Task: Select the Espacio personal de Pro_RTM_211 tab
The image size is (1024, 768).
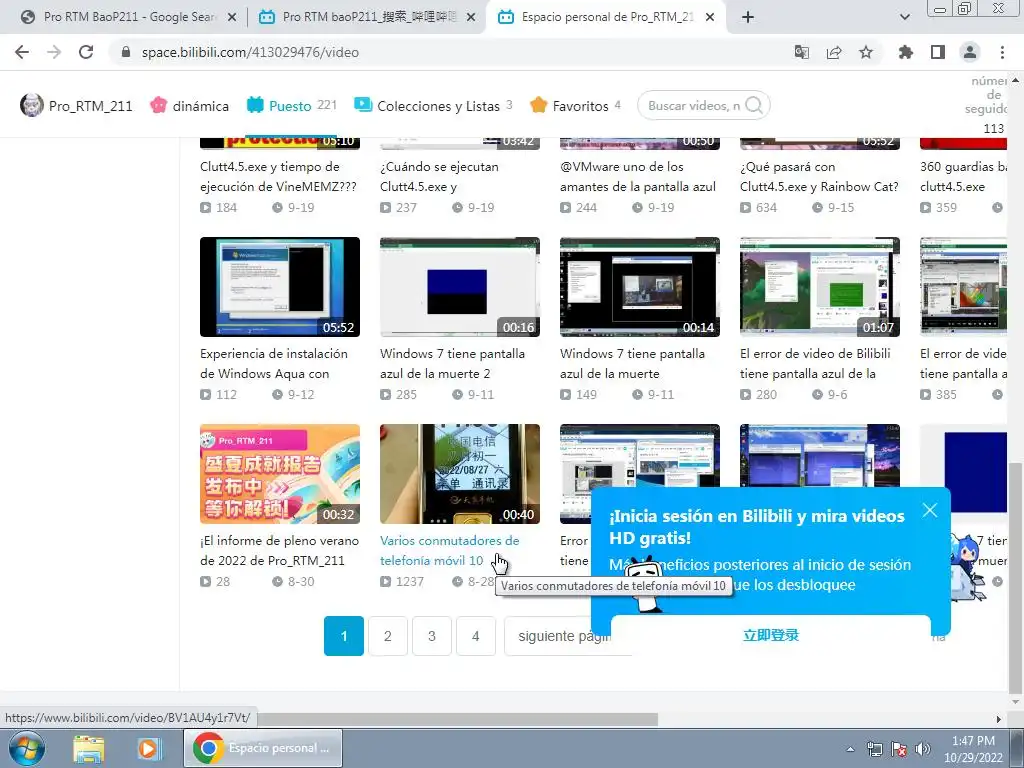Action: (607, 18)
